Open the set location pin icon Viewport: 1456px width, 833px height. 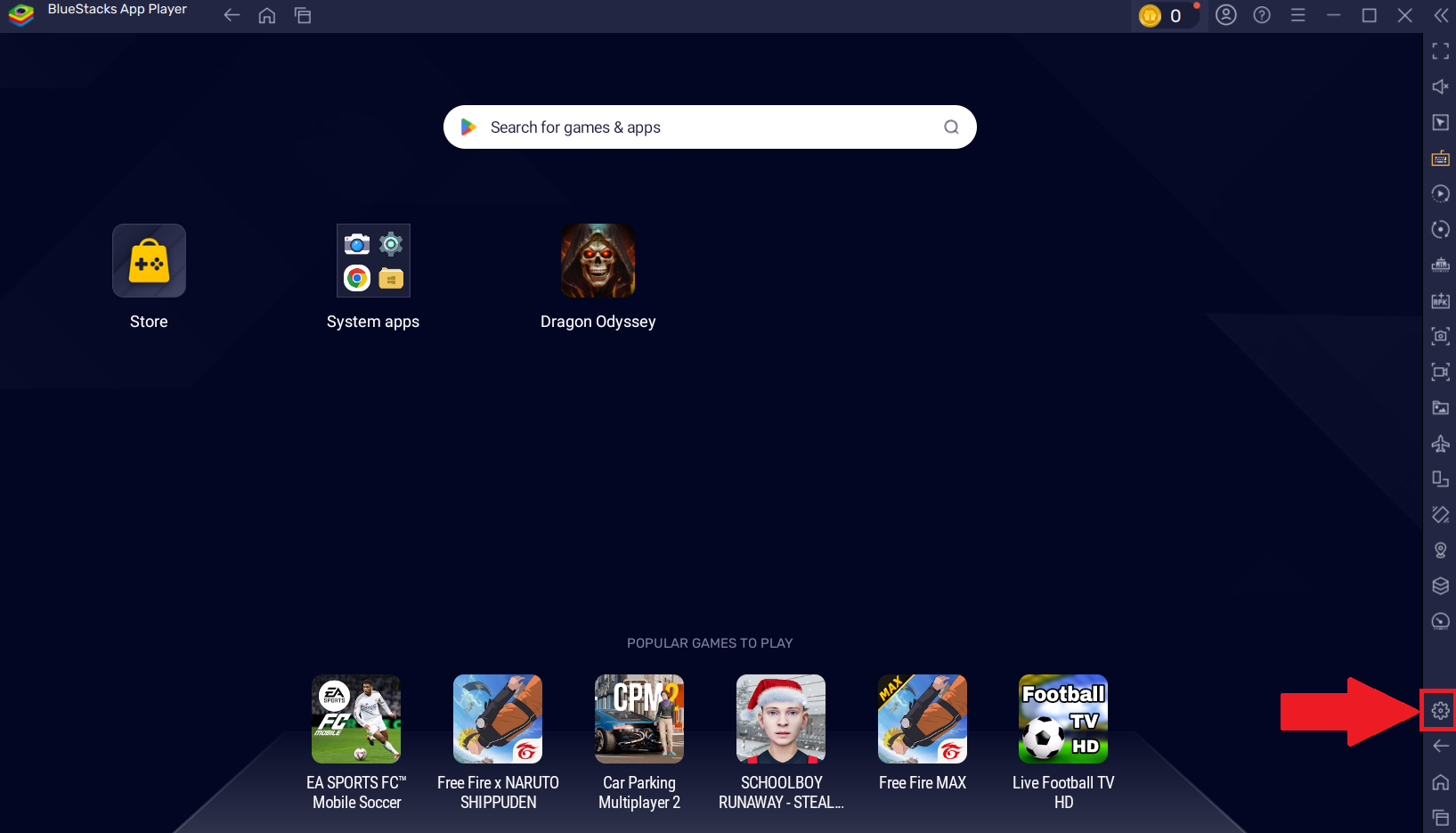tap(1440, 551)
